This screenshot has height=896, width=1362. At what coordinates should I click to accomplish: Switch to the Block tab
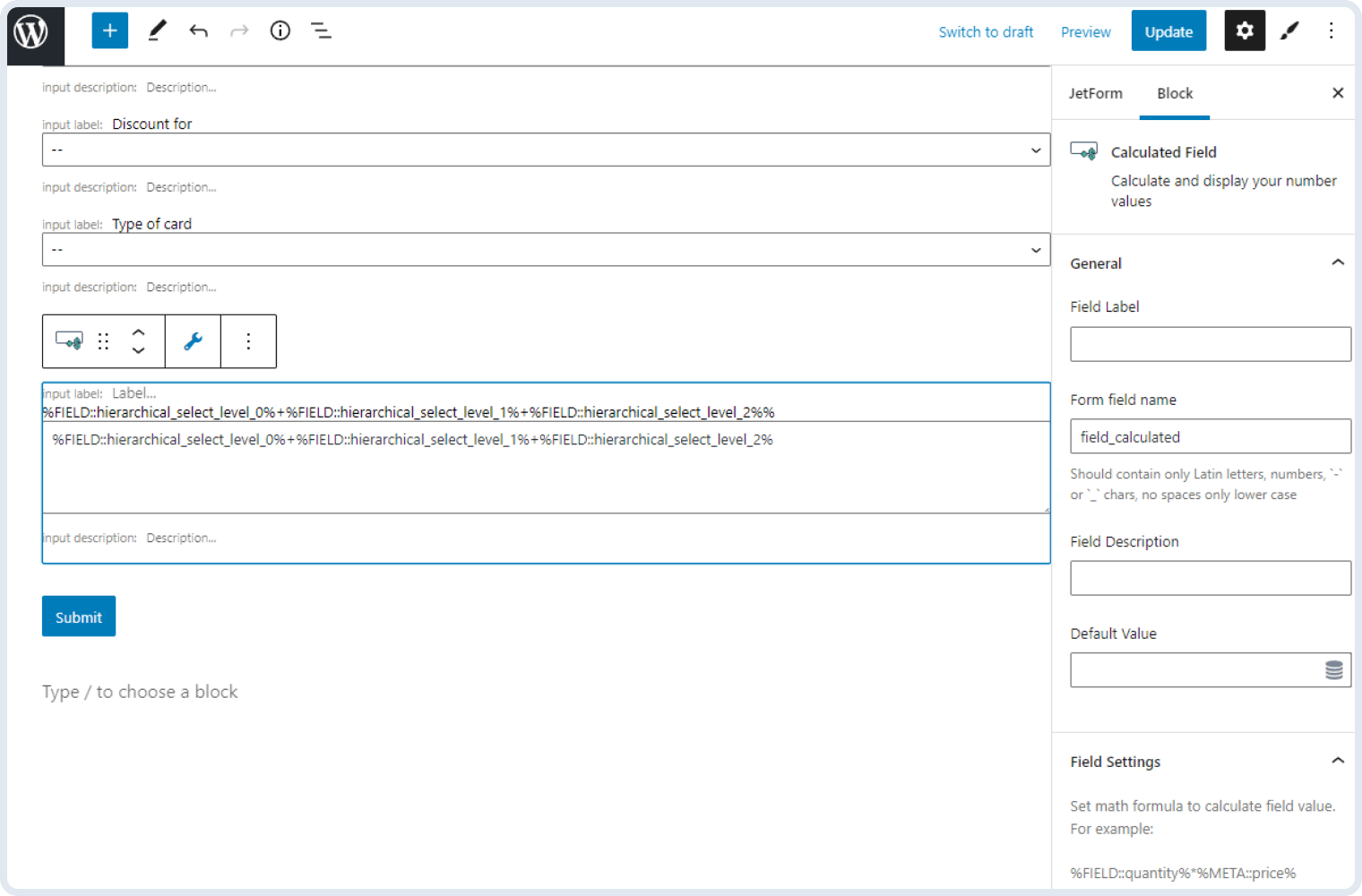point(1175,93)
